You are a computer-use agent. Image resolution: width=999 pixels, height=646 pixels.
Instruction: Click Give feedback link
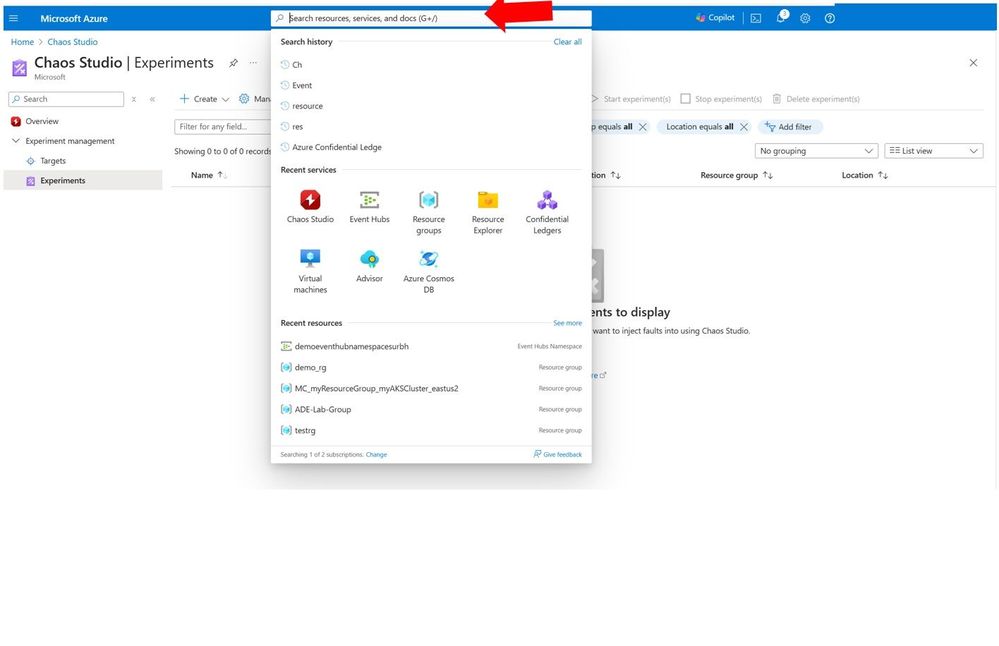(557, 454)
